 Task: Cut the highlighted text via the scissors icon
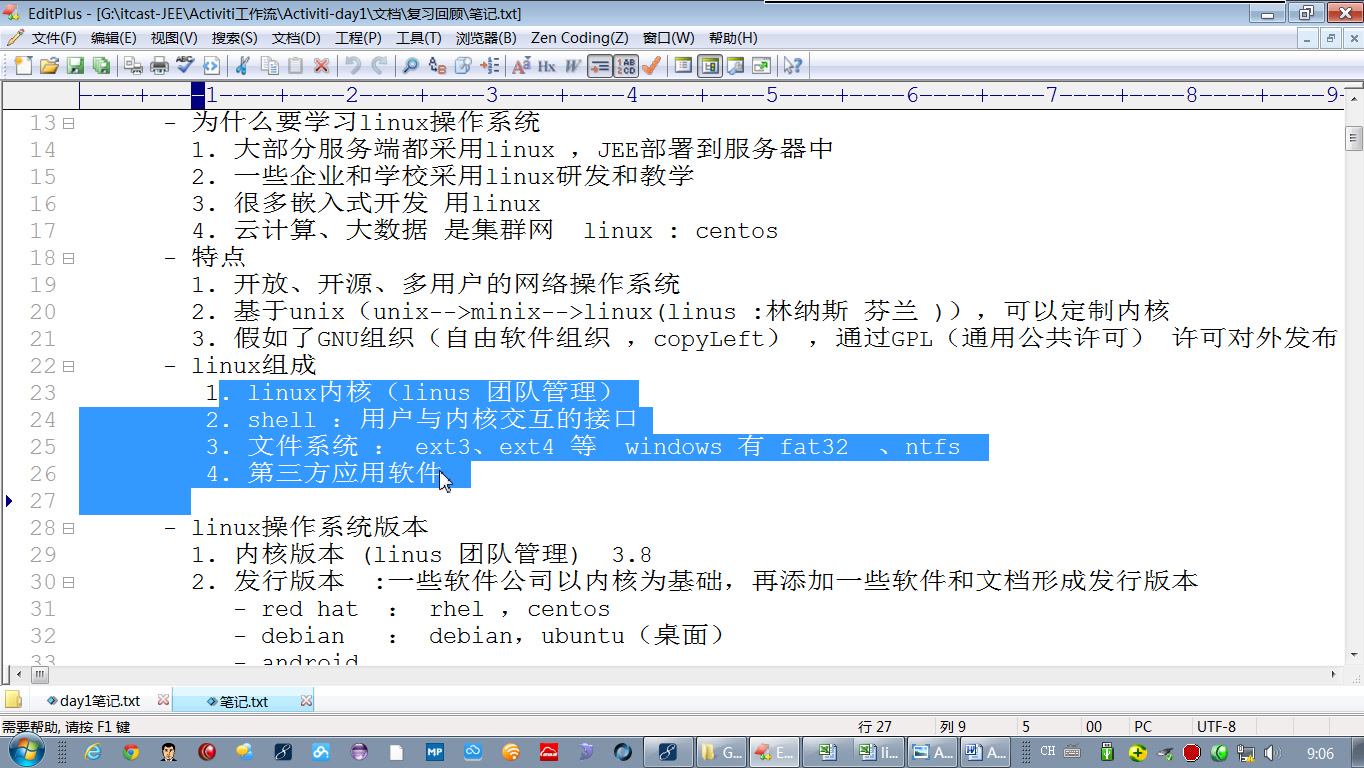242,65
